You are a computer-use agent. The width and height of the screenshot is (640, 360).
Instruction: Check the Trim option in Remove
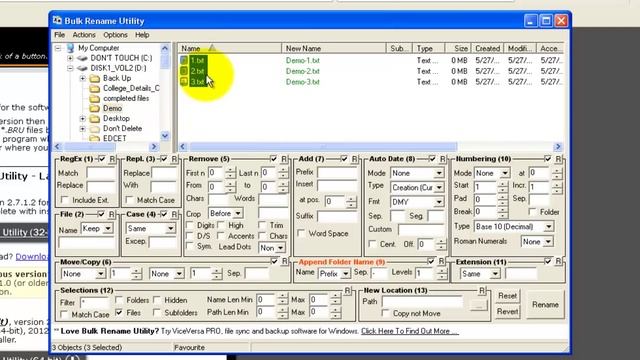point(262,225)
